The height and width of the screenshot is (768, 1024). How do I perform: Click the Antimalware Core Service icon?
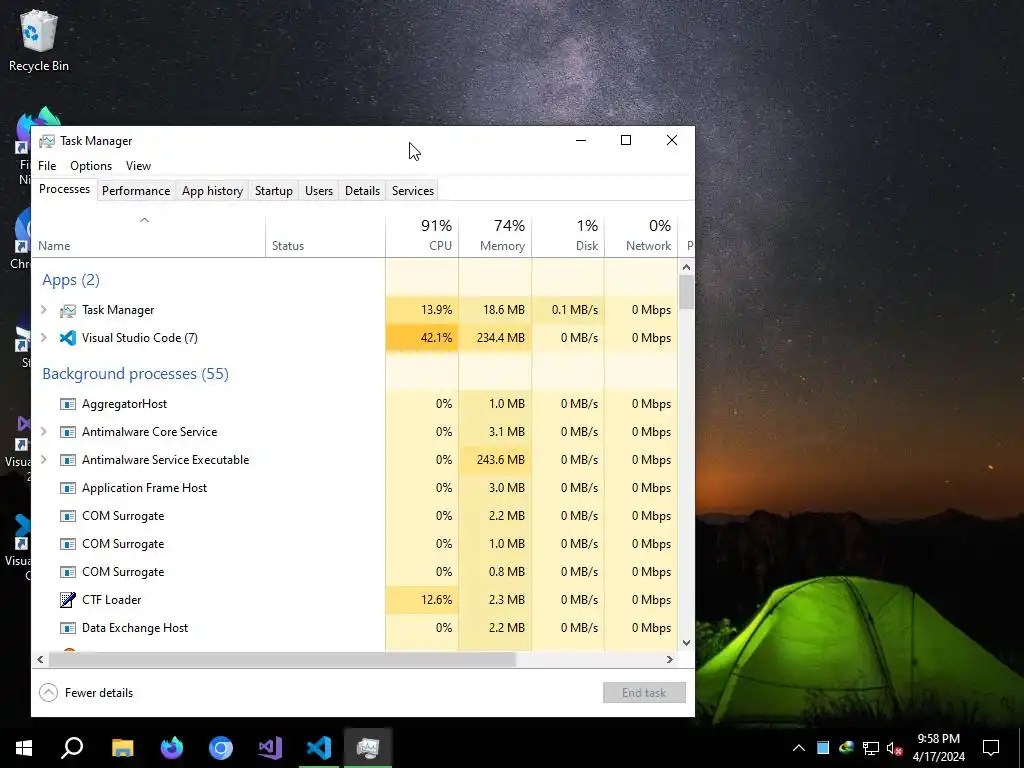[68, 432]
